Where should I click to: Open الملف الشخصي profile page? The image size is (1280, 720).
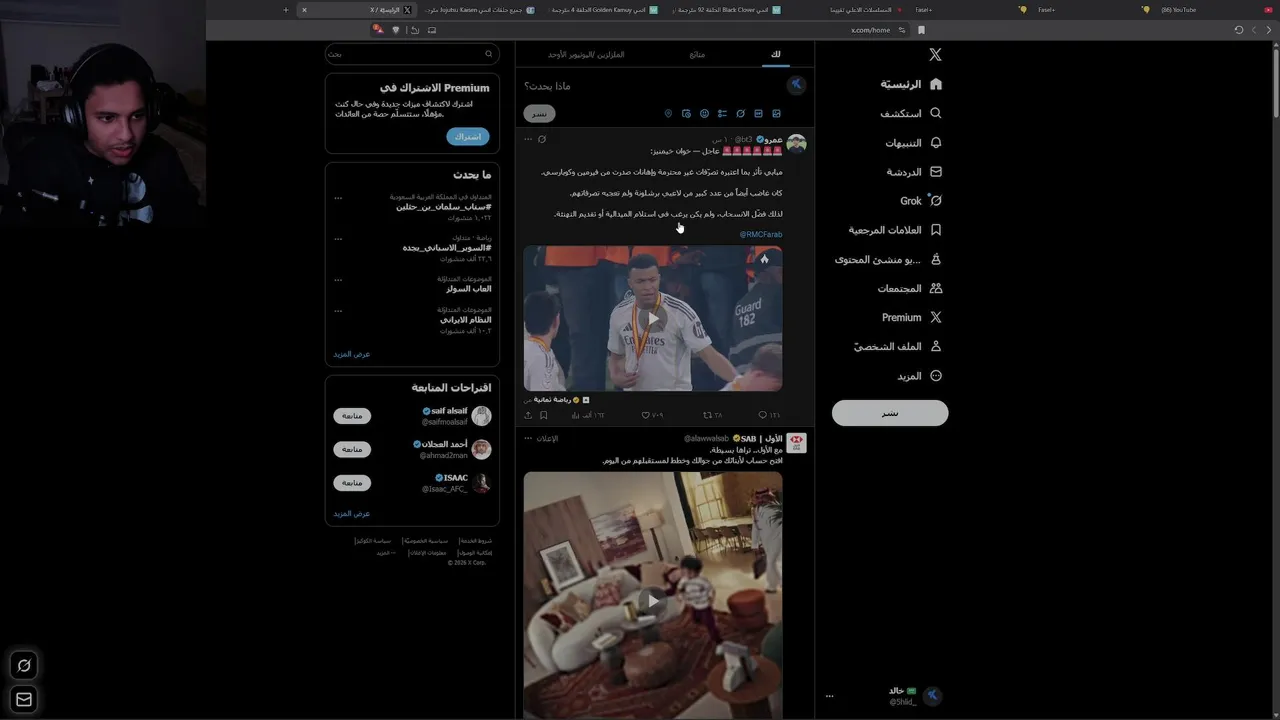coord(898,346)
